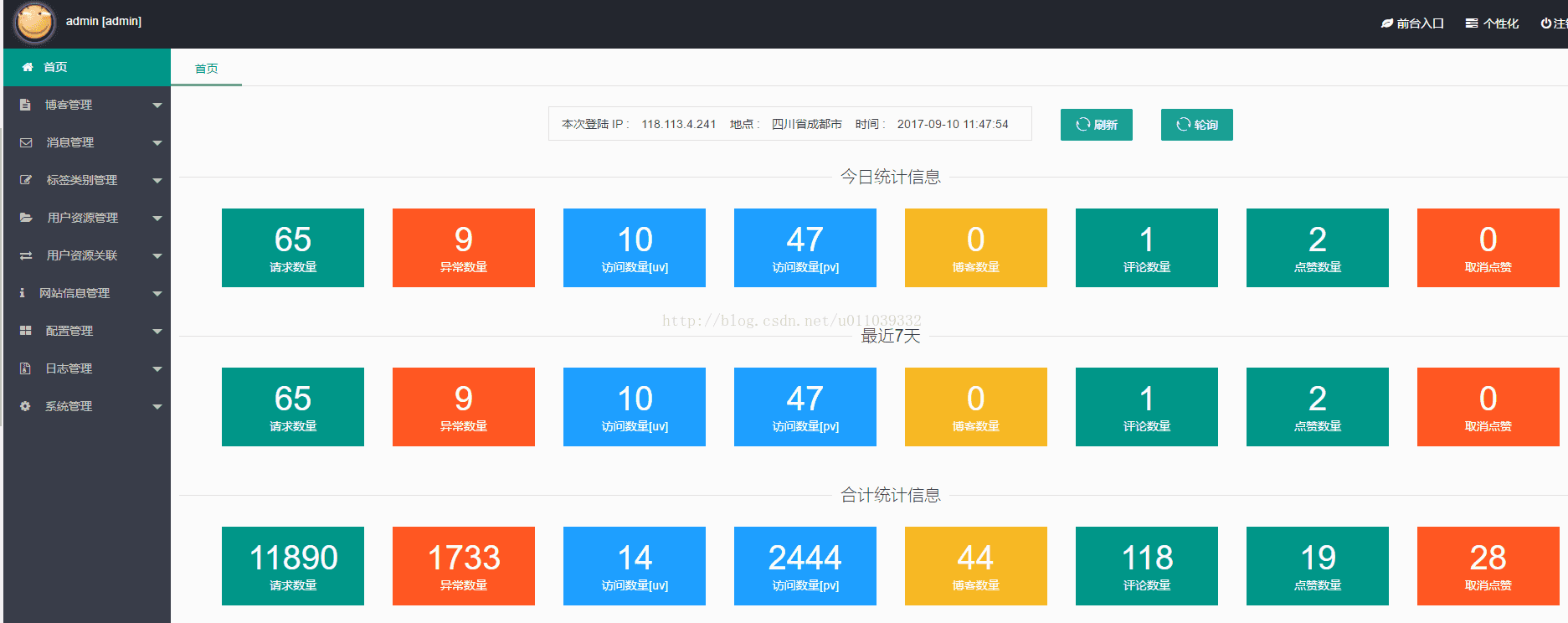The width and height of the screenshot is (1568, 623).
Task: Click the 今日统计信息 section heading
Action: [891, 177]
